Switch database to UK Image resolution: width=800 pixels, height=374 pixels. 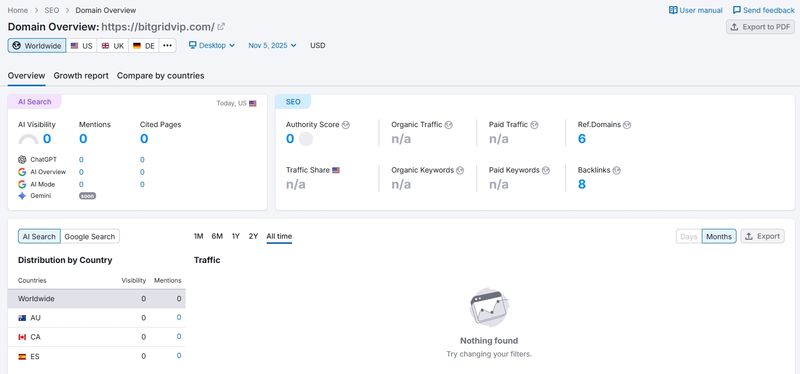pos(113,45)
